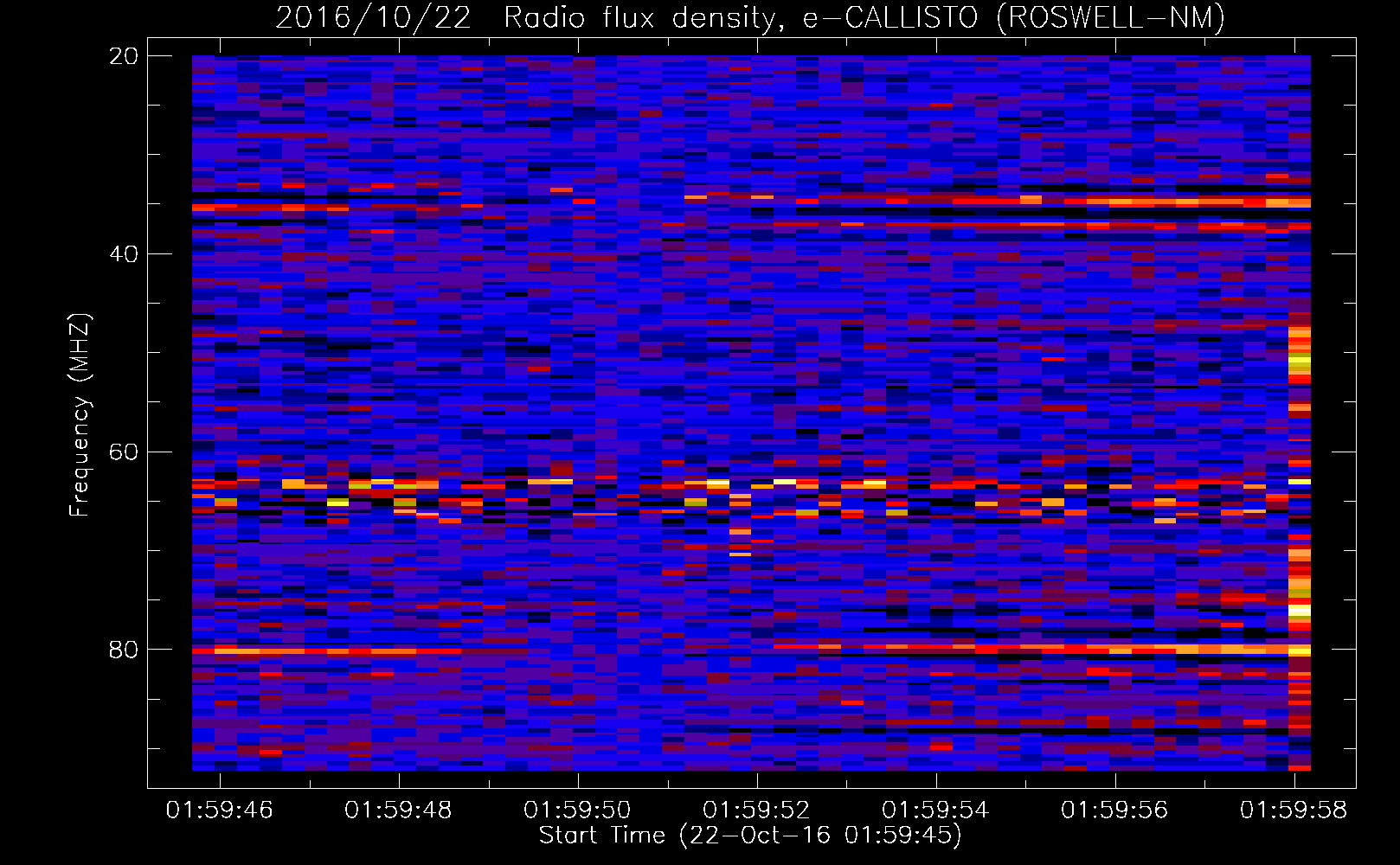
Task: Click the plot title mentioning e-CALLISTO (ROSWELL-NM)
Action: (x=750, y=18)
